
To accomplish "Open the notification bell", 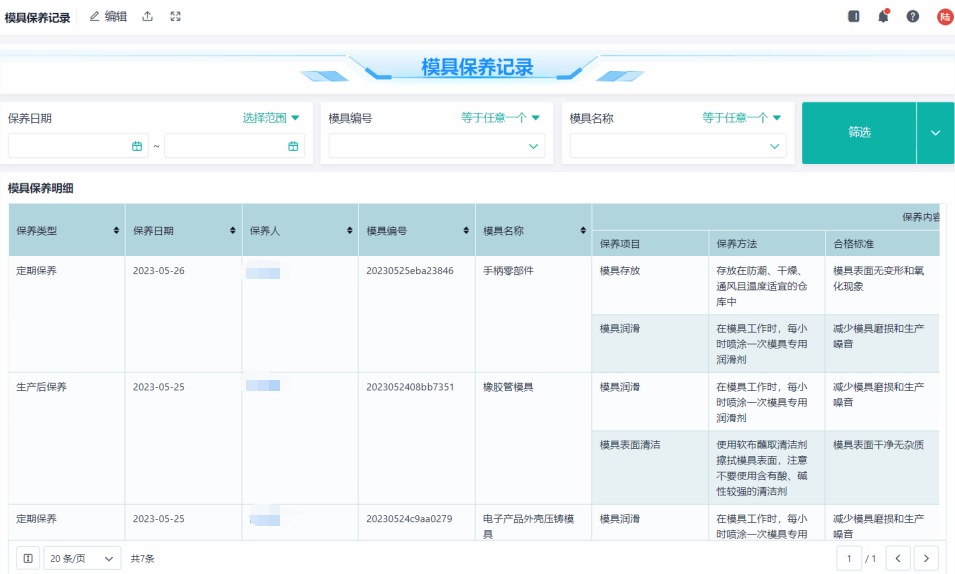I will coord(883,16).
